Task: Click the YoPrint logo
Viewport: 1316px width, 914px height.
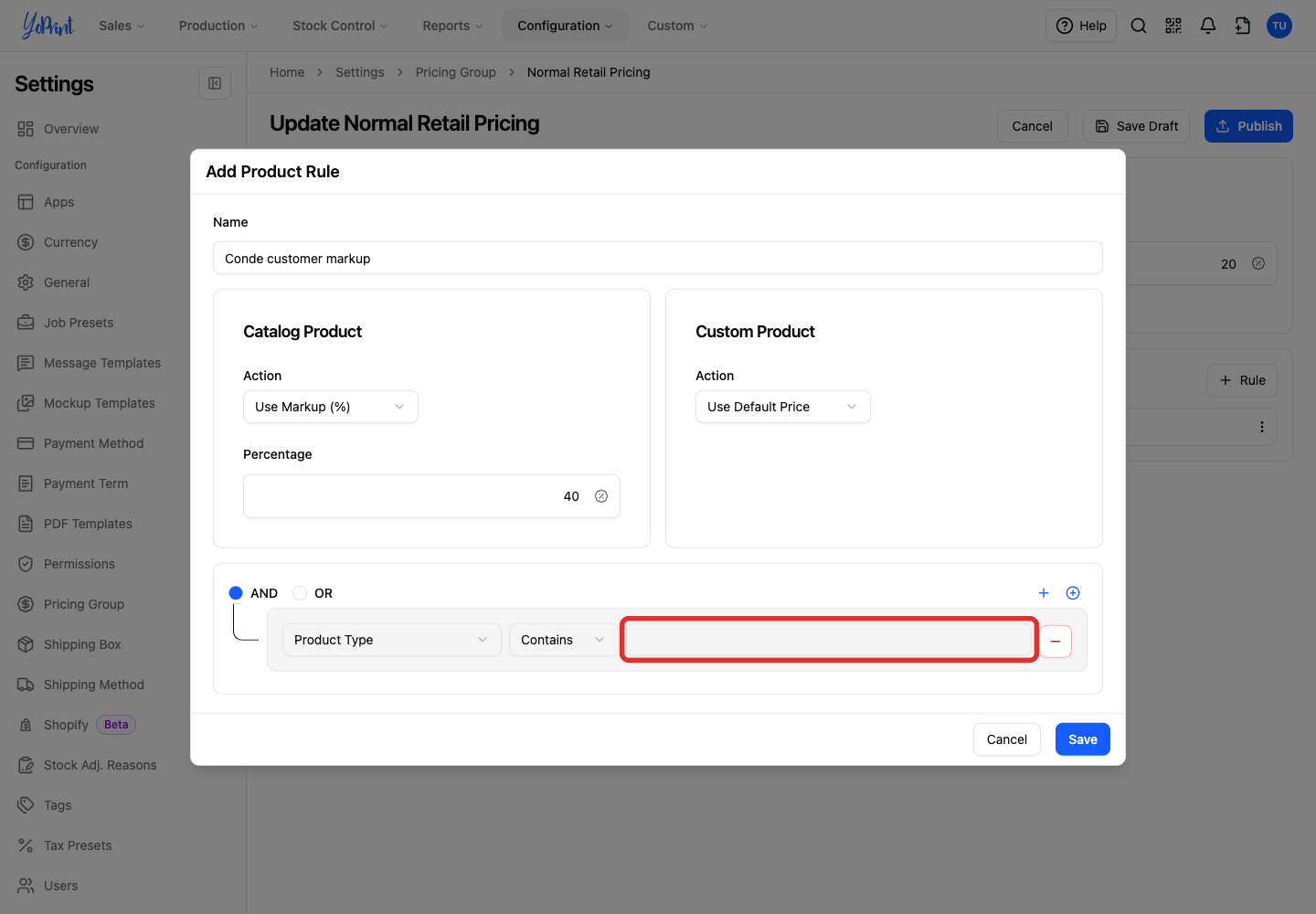Action: point(48,26)
